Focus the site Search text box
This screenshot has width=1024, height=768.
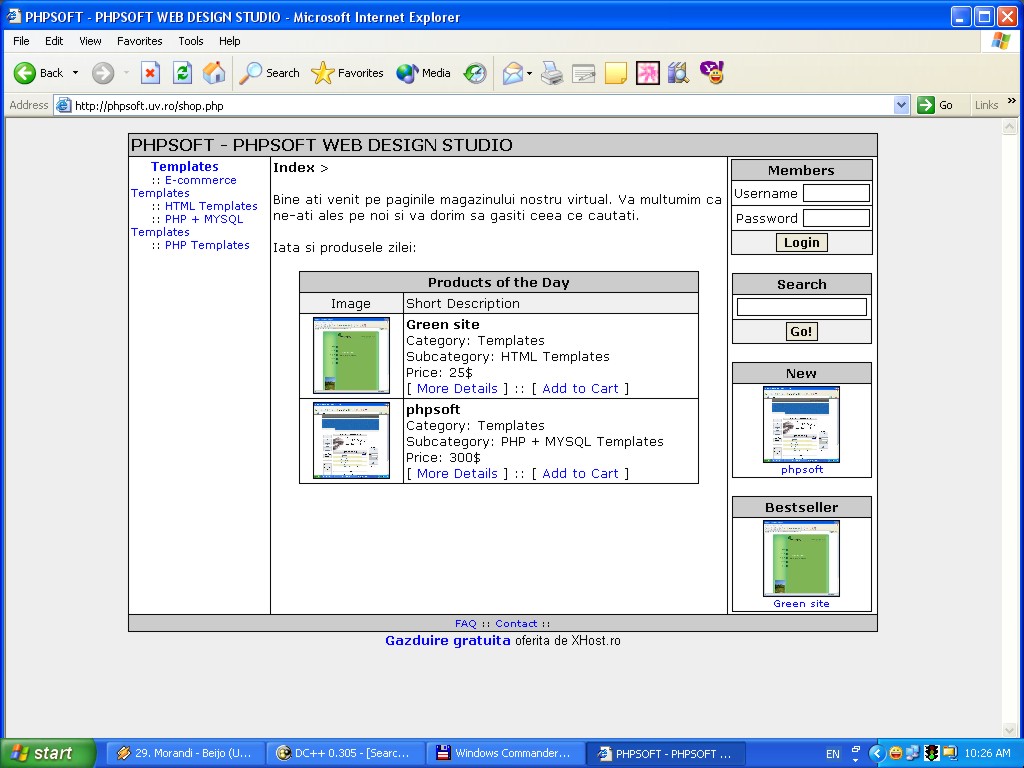[x=801, y=307]
